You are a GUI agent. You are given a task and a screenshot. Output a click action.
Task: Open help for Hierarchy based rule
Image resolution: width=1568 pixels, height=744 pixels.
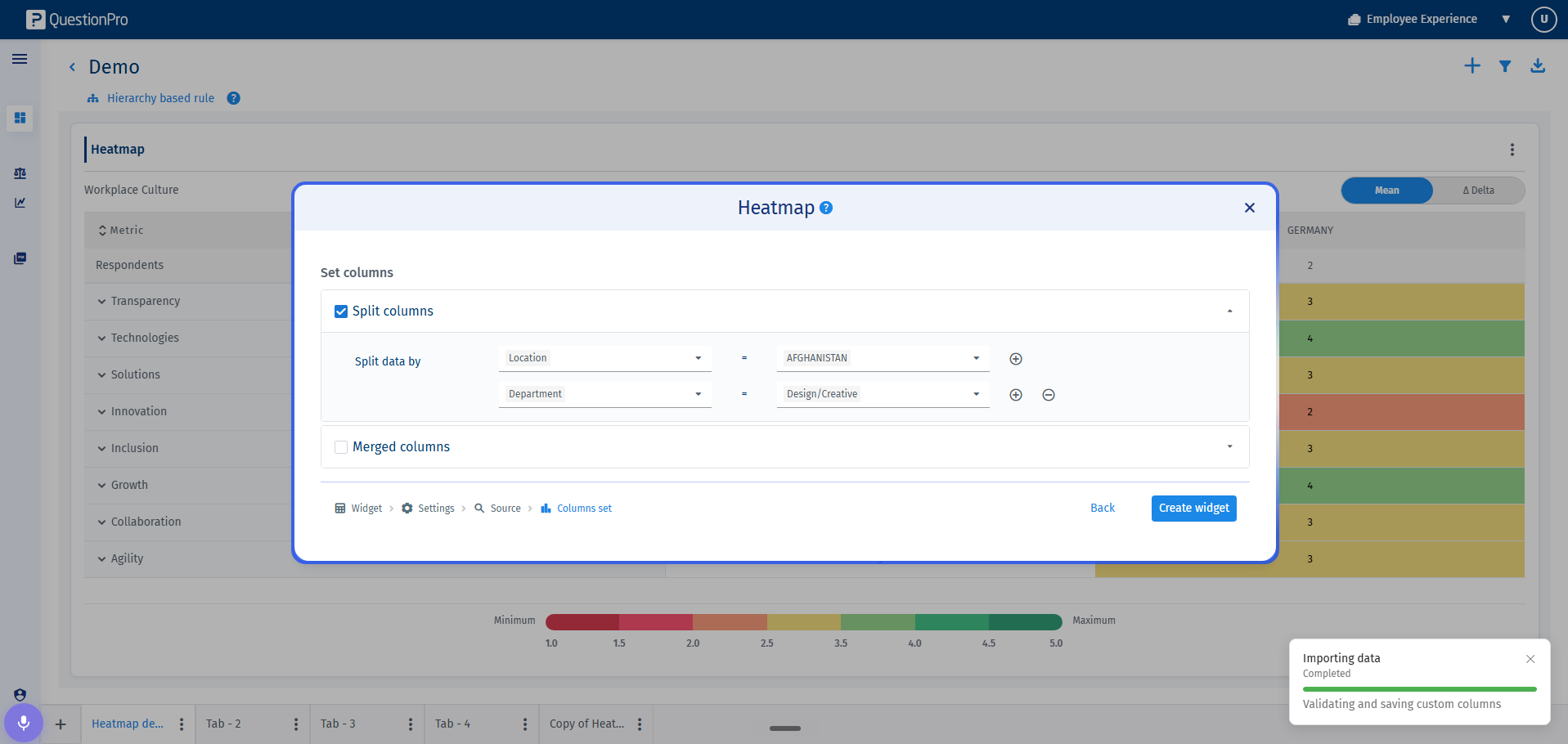click(x=234, y=98)
